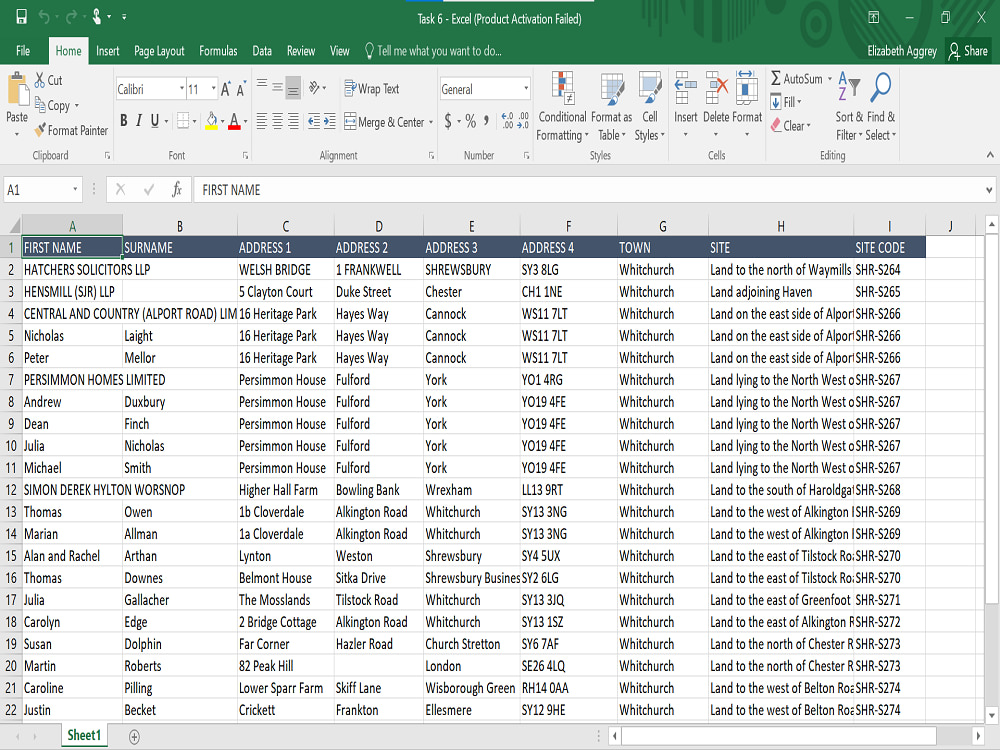Viewport: 1000px width, 750px height.
Task: Toggle touch/mouse mode icon
Action: (97, 17)
